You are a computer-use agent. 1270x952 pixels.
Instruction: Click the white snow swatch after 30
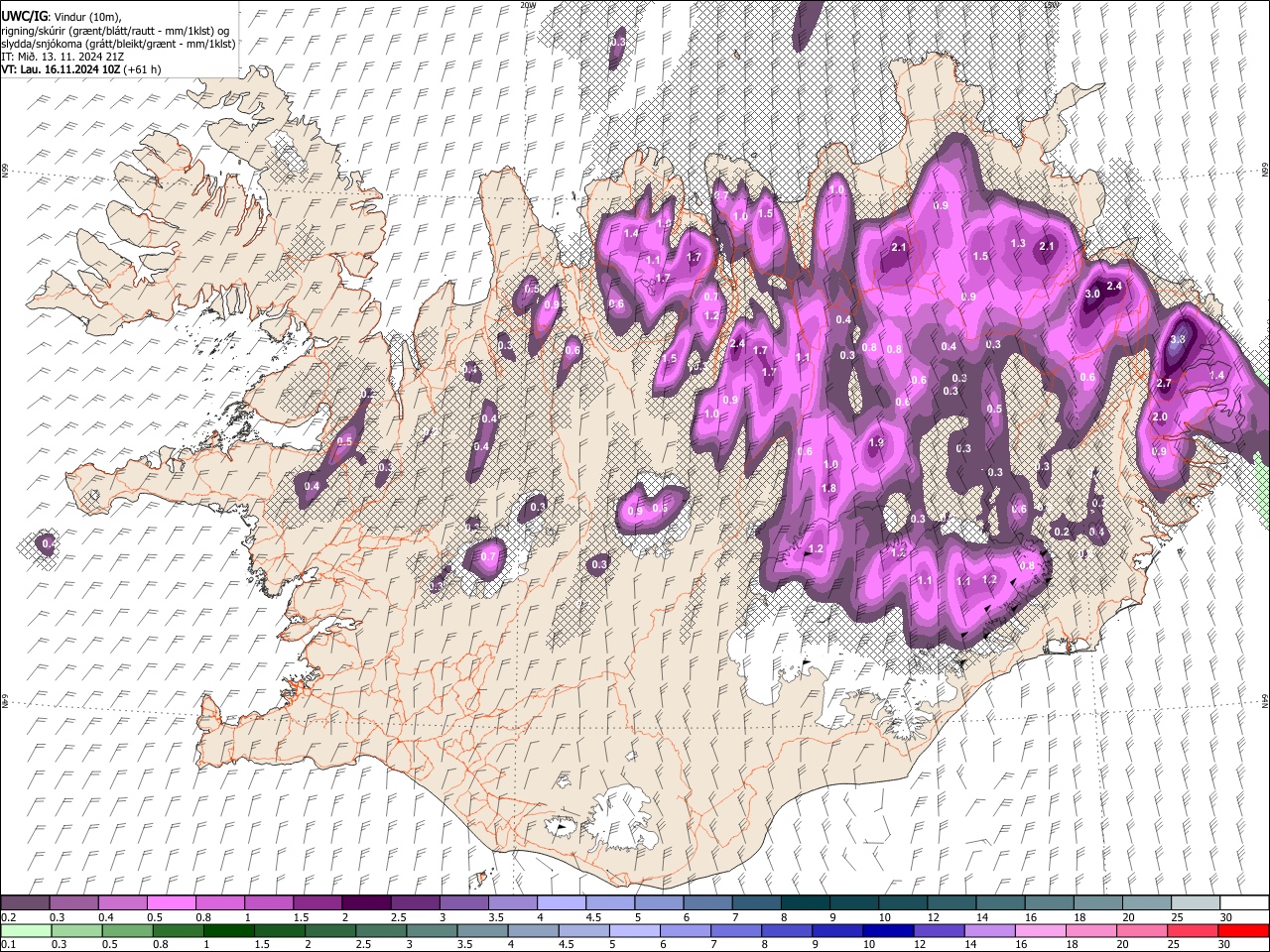coord(1242,902)
